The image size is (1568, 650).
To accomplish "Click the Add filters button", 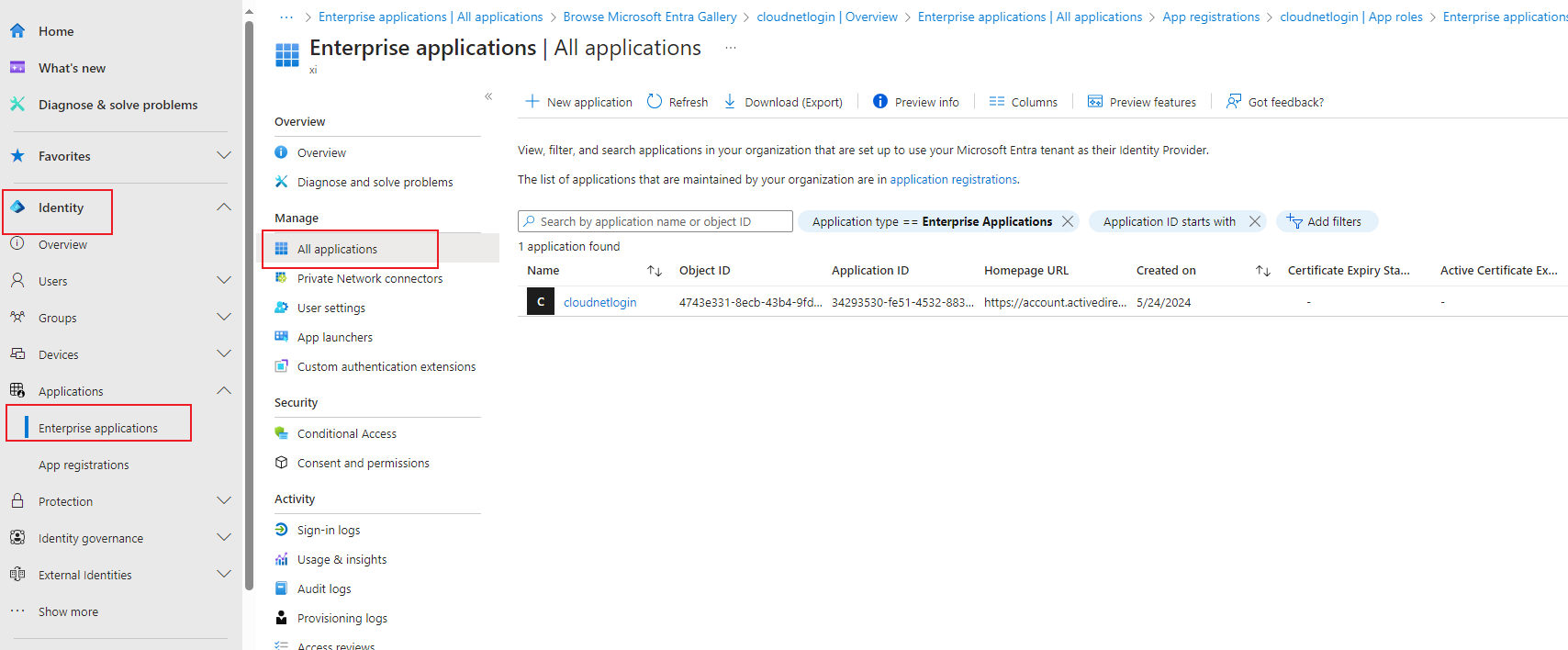I will coord(1327,221).
